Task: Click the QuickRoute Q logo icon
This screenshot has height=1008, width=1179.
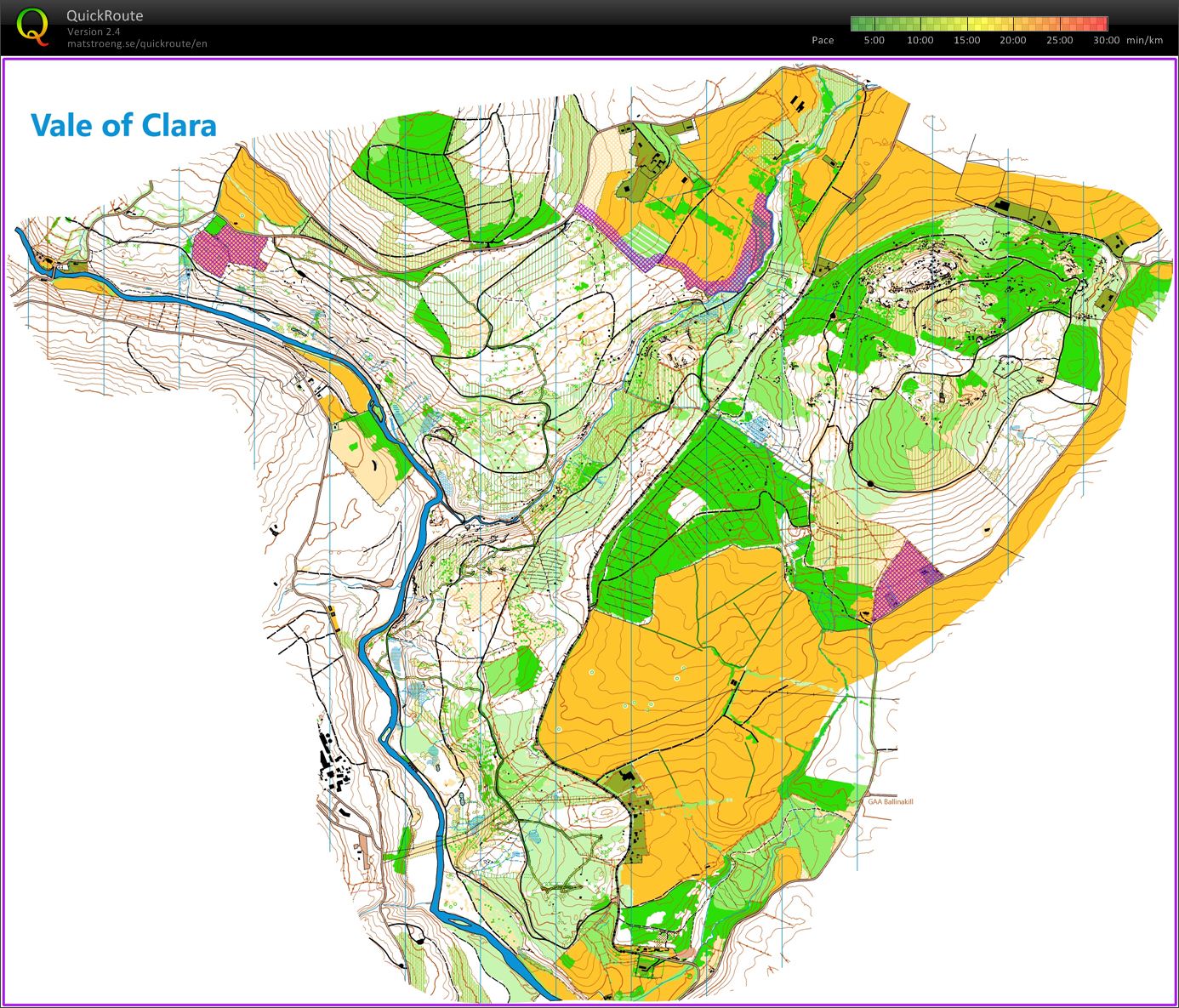Action: tap(33, 26)
